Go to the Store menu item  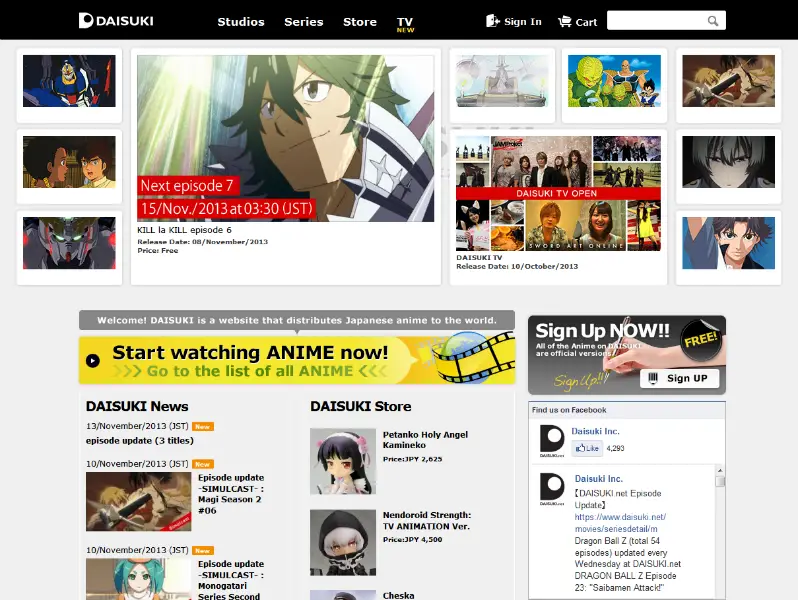360,22
